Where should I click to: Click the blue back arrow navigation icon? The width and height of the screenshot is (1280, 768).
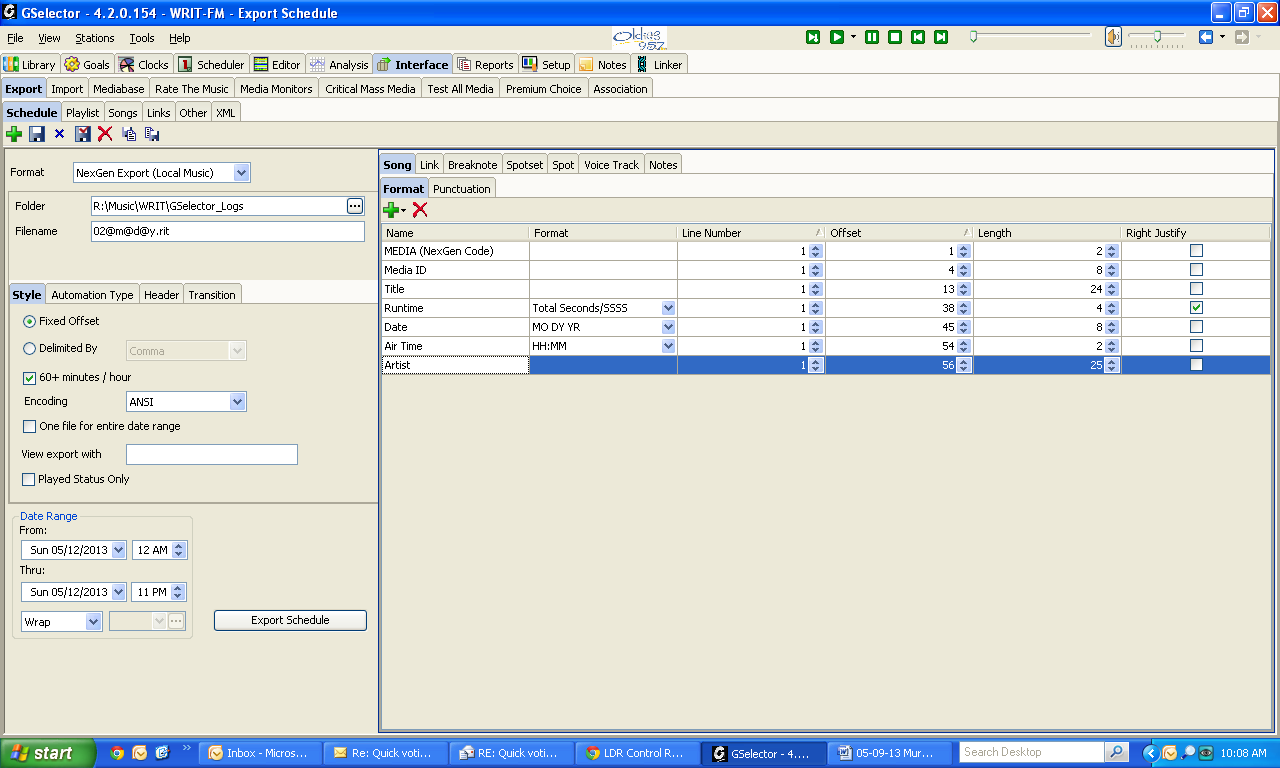click(x=1206, y=37)
